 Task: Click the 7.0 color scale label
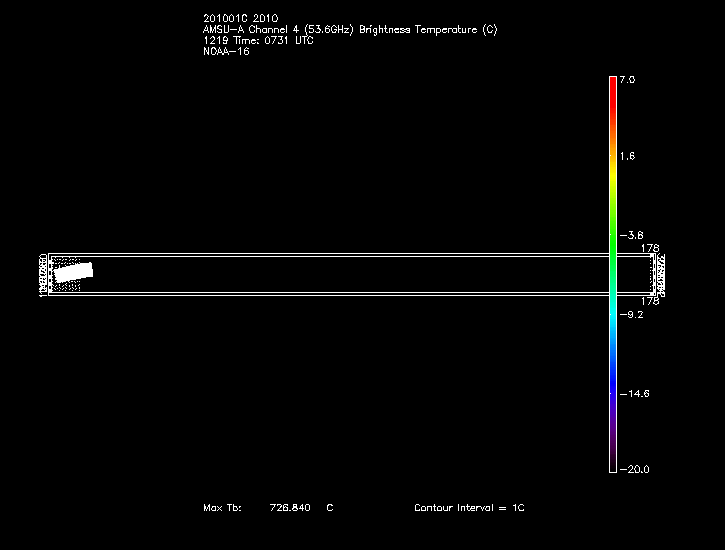coord(627,79)
